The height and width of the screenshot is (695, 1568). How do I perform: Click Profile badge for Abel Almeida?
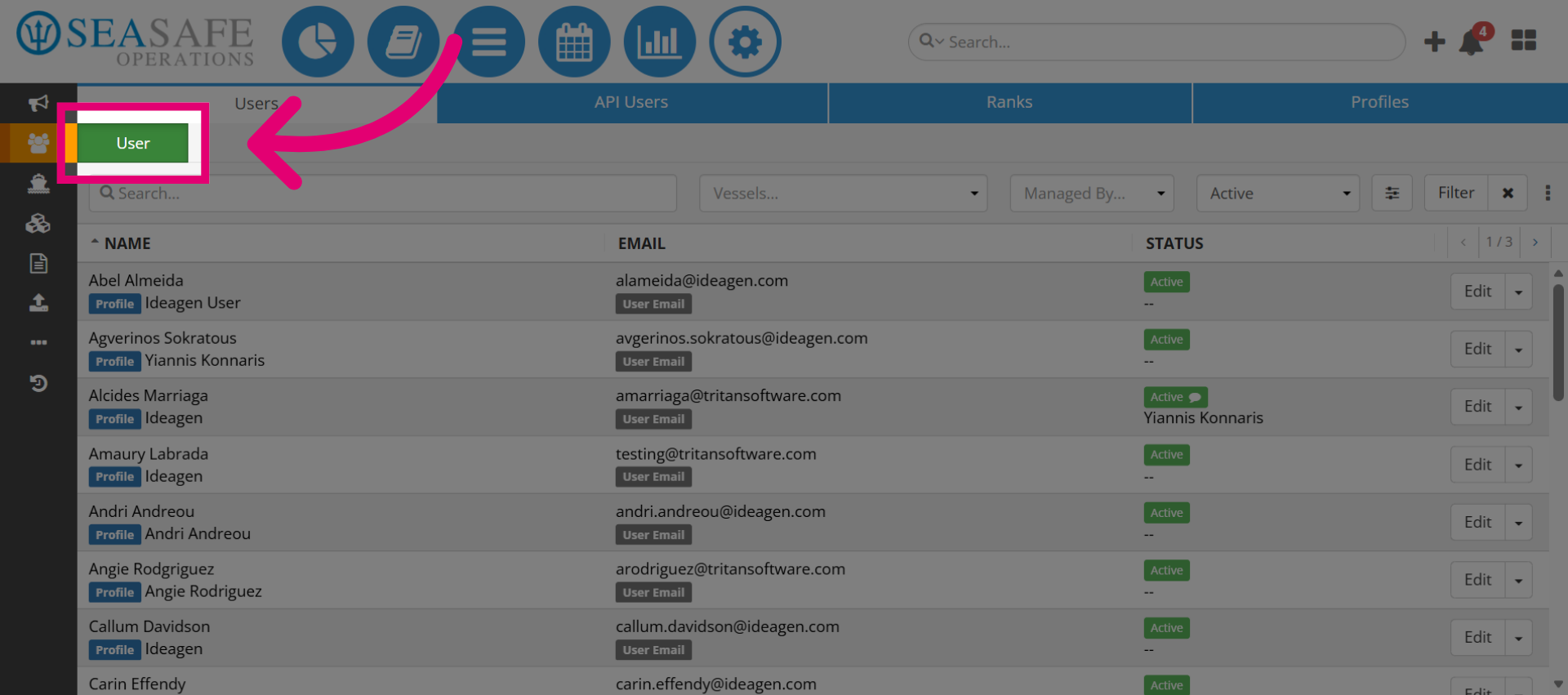[114, 304]
